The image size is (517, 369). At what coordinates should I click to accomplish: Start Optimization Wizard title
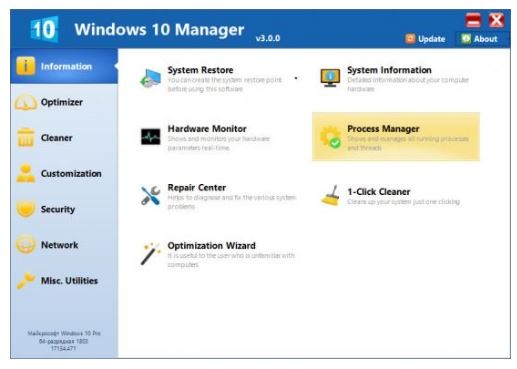pos(211,246)
